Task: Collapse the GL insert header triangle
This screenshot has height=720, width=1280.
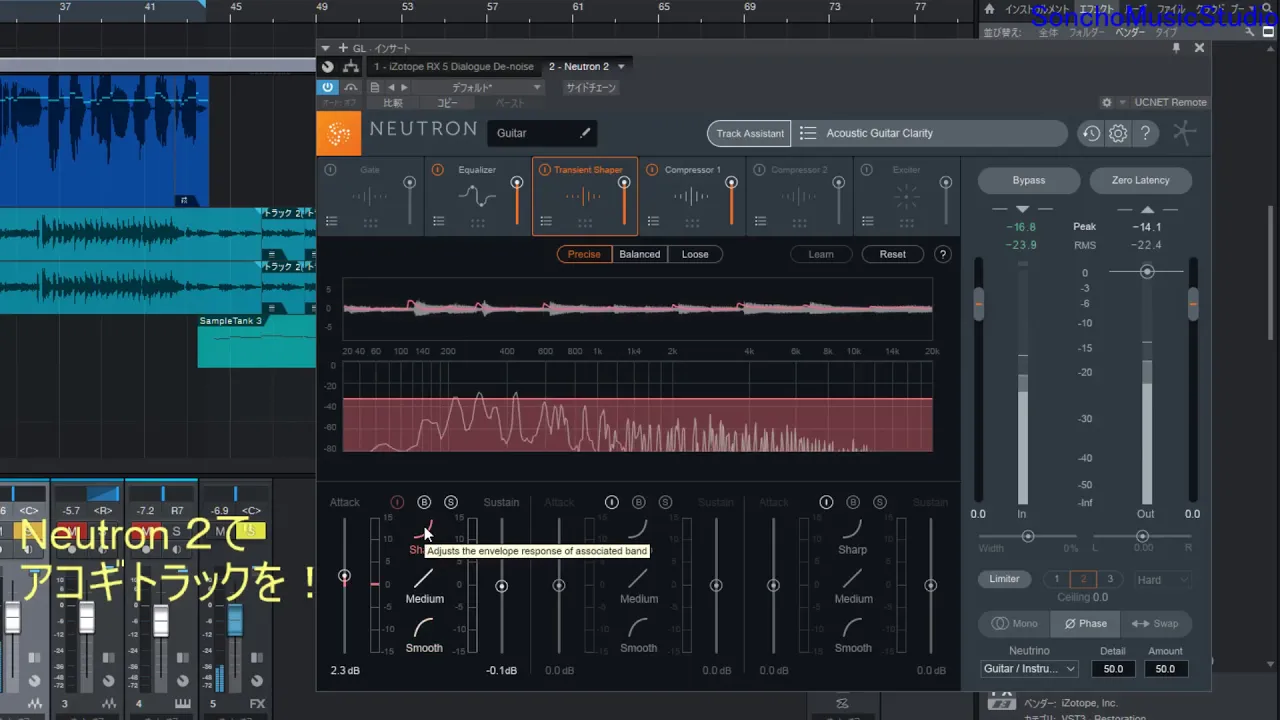Action: tap(325, 48)
